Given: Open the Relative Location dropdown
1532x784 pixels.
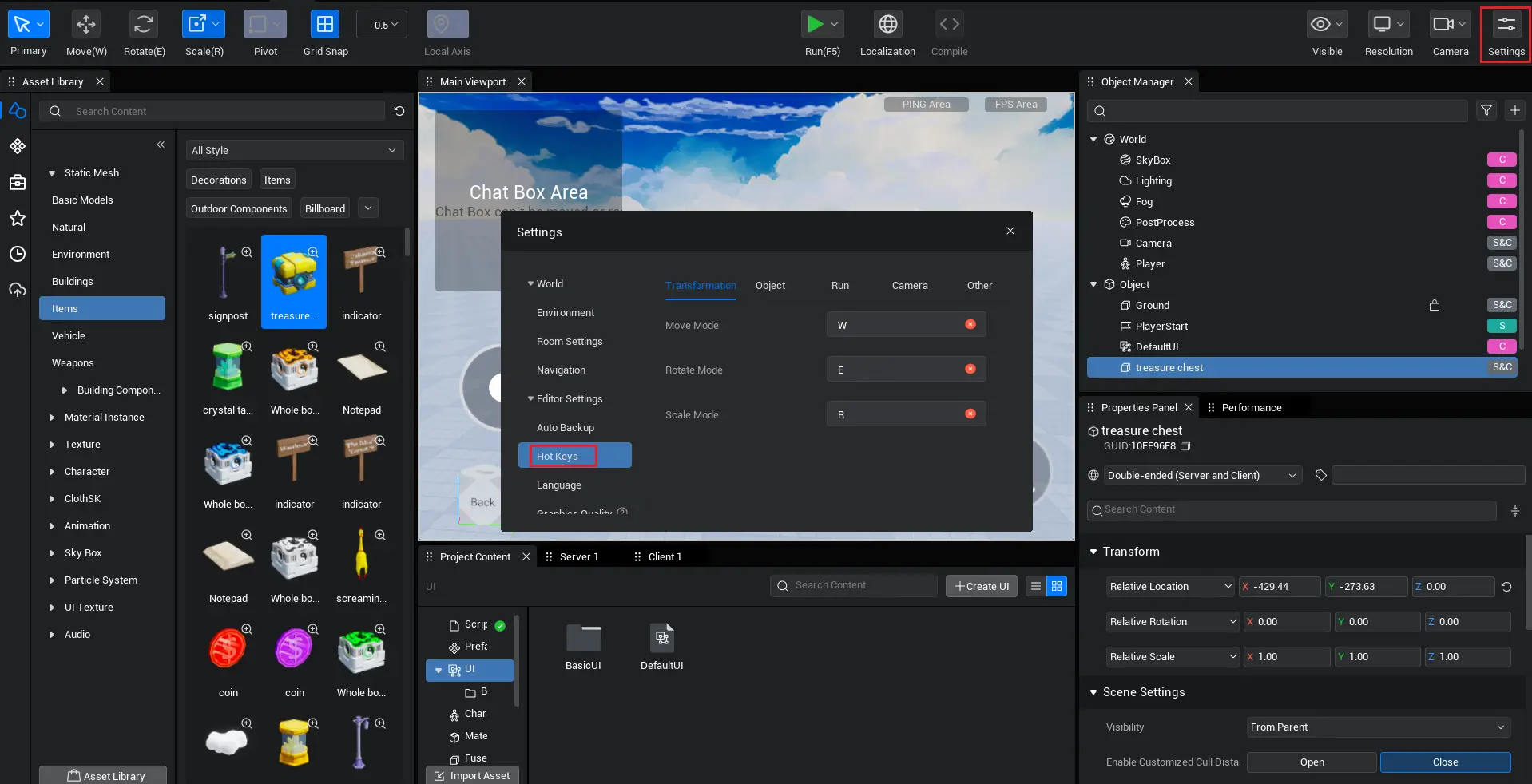Looking at the screenshot, I should [x=1171, y=586].
